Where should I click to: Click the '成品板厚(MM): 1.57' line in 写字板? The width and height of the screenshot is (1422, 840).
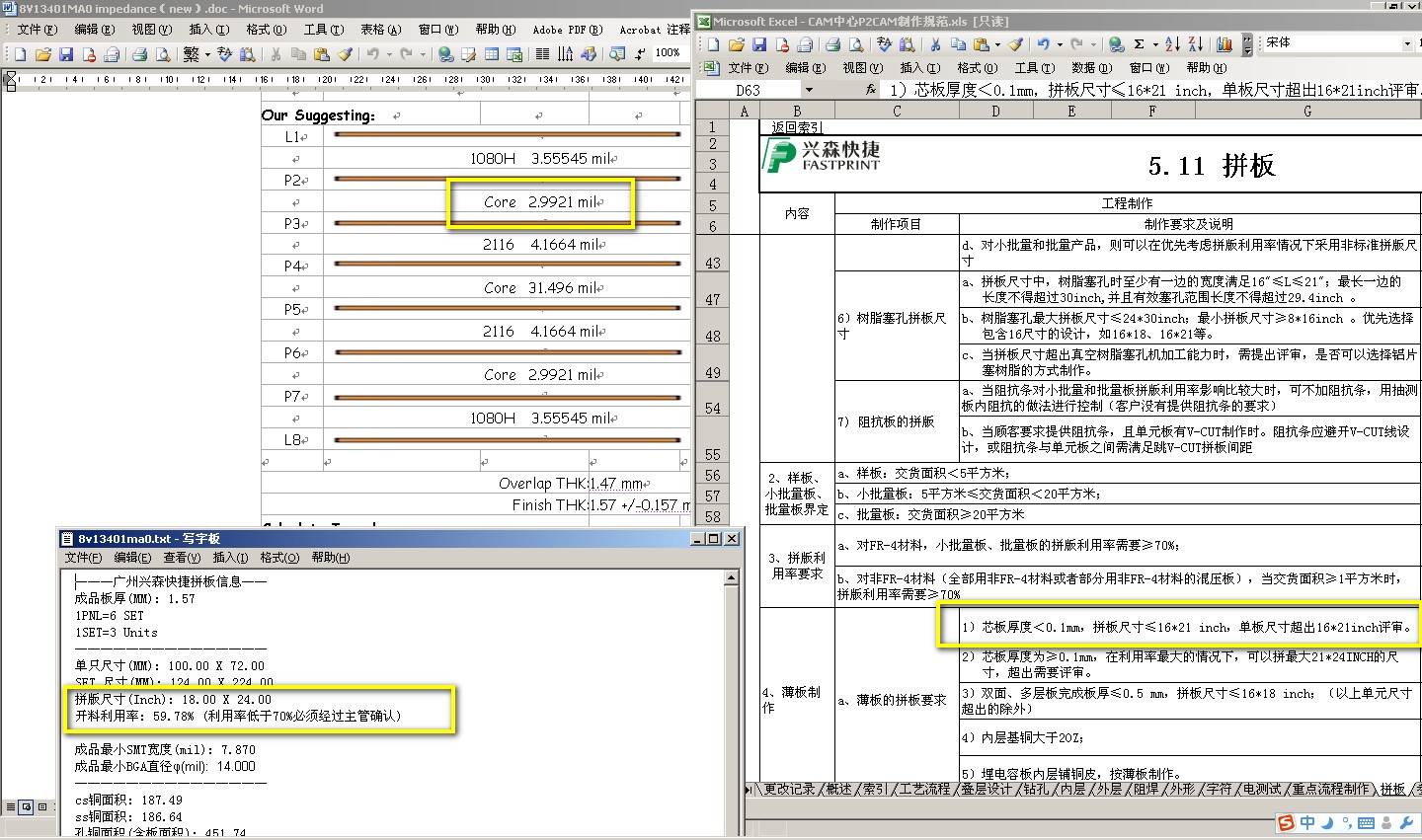pyautogui.click(x=134, y=599)
